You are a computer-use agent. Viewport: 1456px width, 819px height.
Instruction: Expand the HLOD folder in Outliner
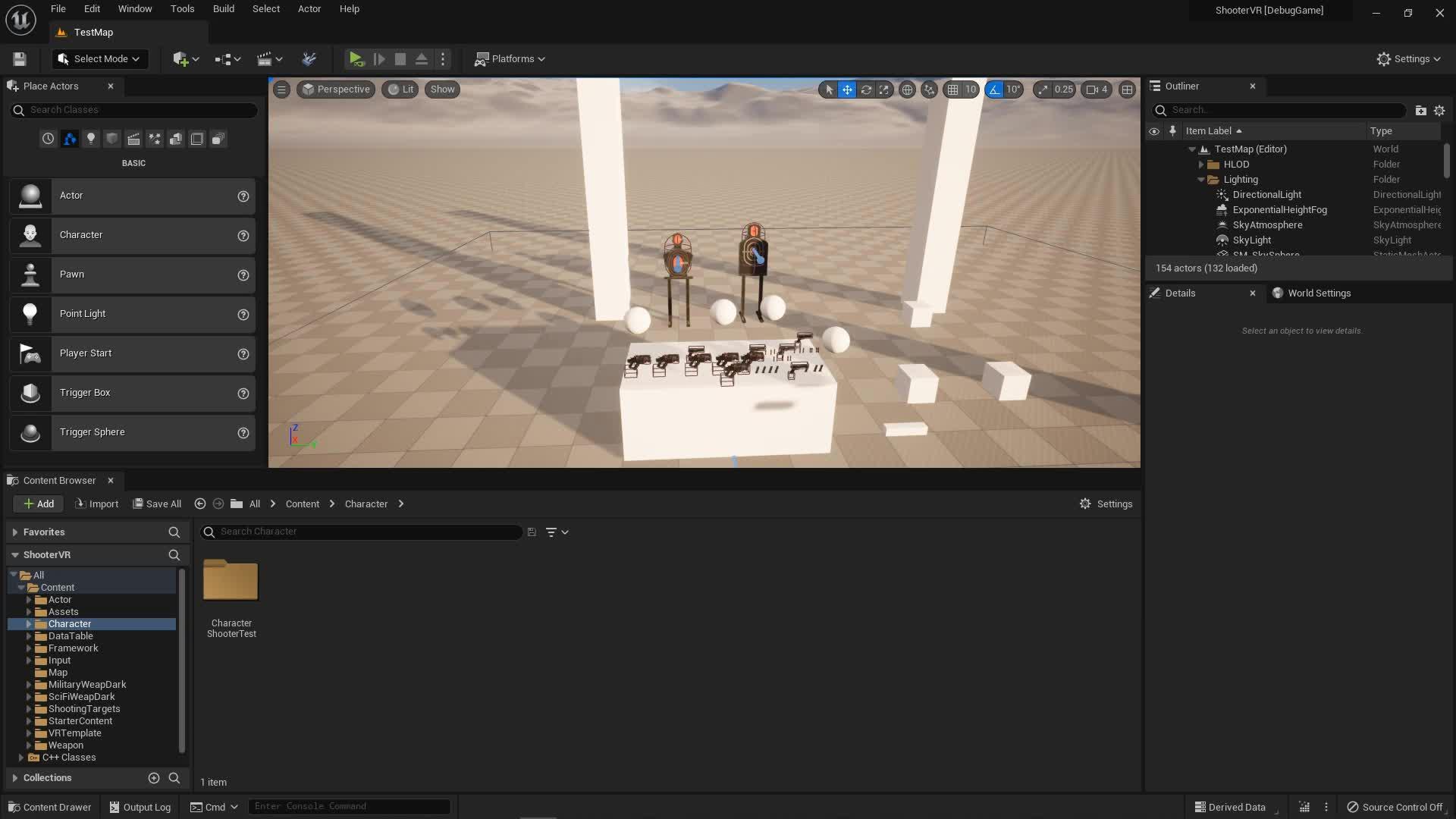pos(1201,165)
